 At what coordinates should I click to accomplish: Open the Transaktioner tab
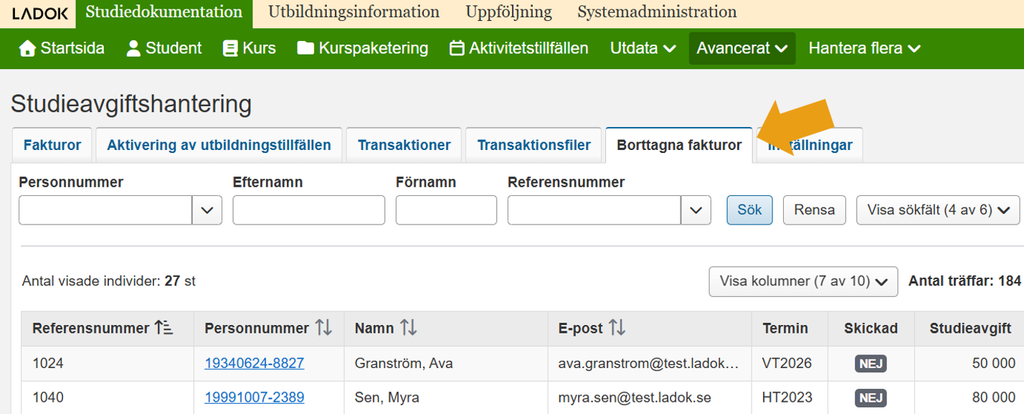click(404, 145)
